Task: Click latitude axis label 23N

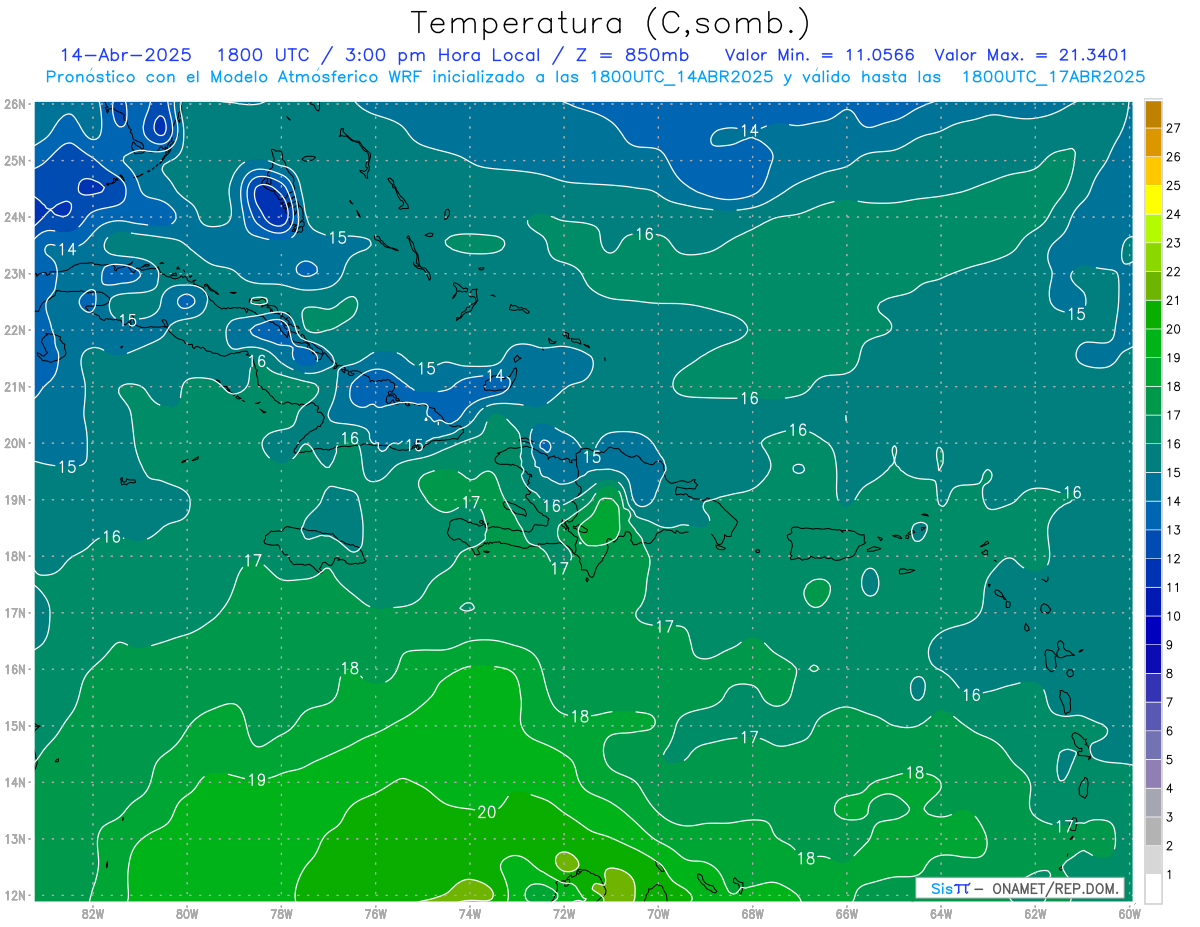Action: [x=15, y=273]
